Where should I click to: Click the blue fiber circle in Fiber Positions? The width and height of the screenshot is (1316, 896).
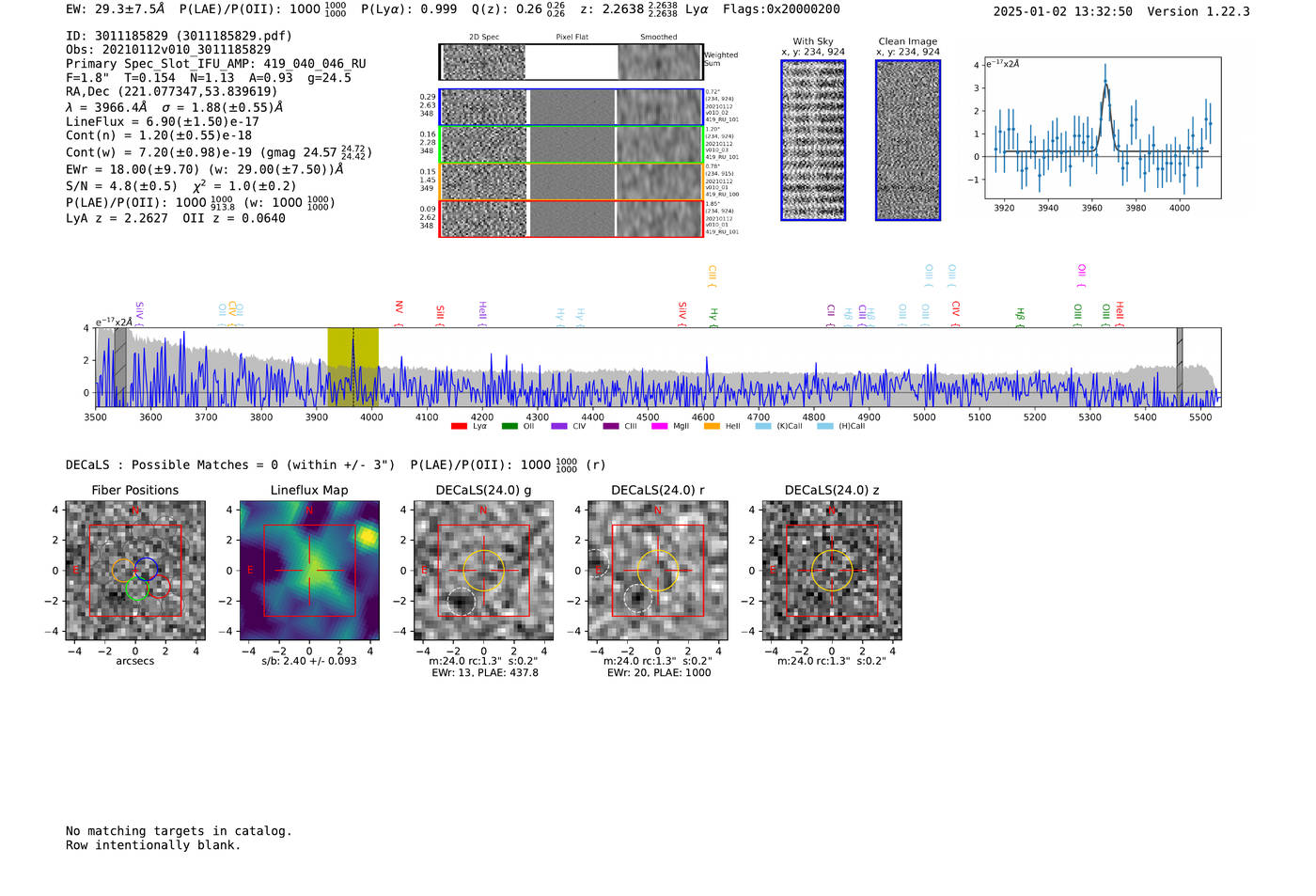146,568
